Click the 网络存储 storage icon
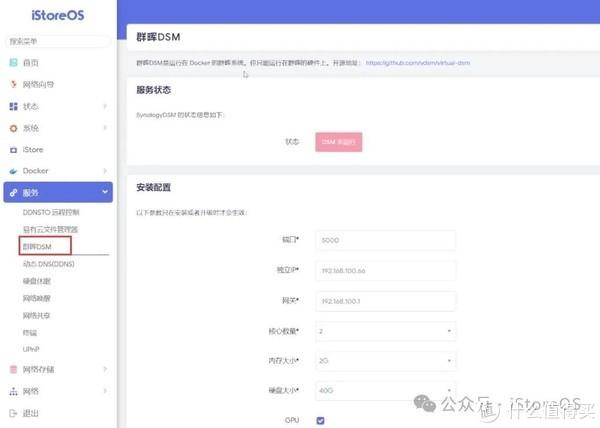600x428 pixels. tap(13, 369)
